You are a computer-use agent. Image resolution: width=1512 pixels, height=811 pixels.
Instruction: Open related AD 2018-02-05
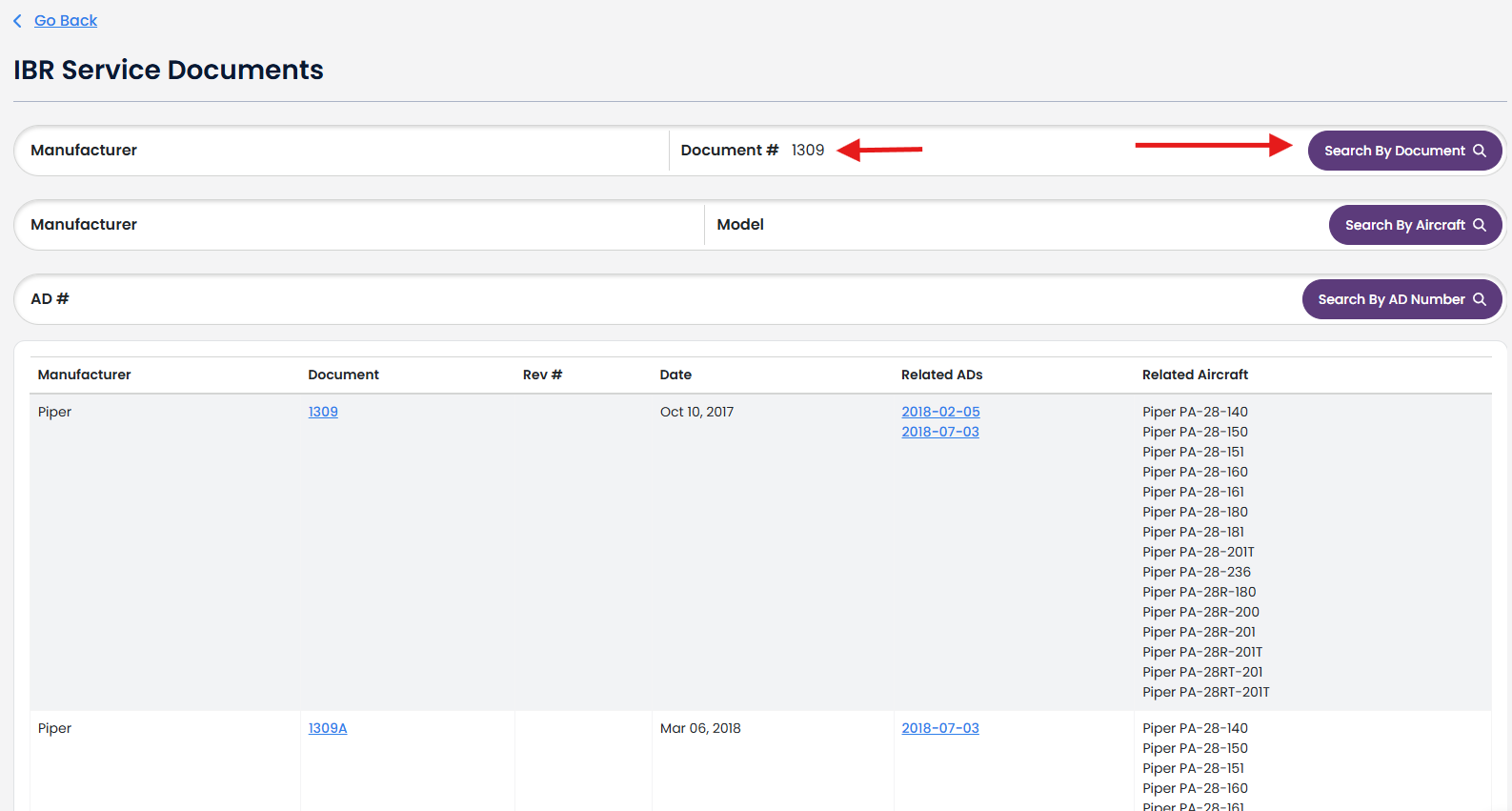pos(940,412)
